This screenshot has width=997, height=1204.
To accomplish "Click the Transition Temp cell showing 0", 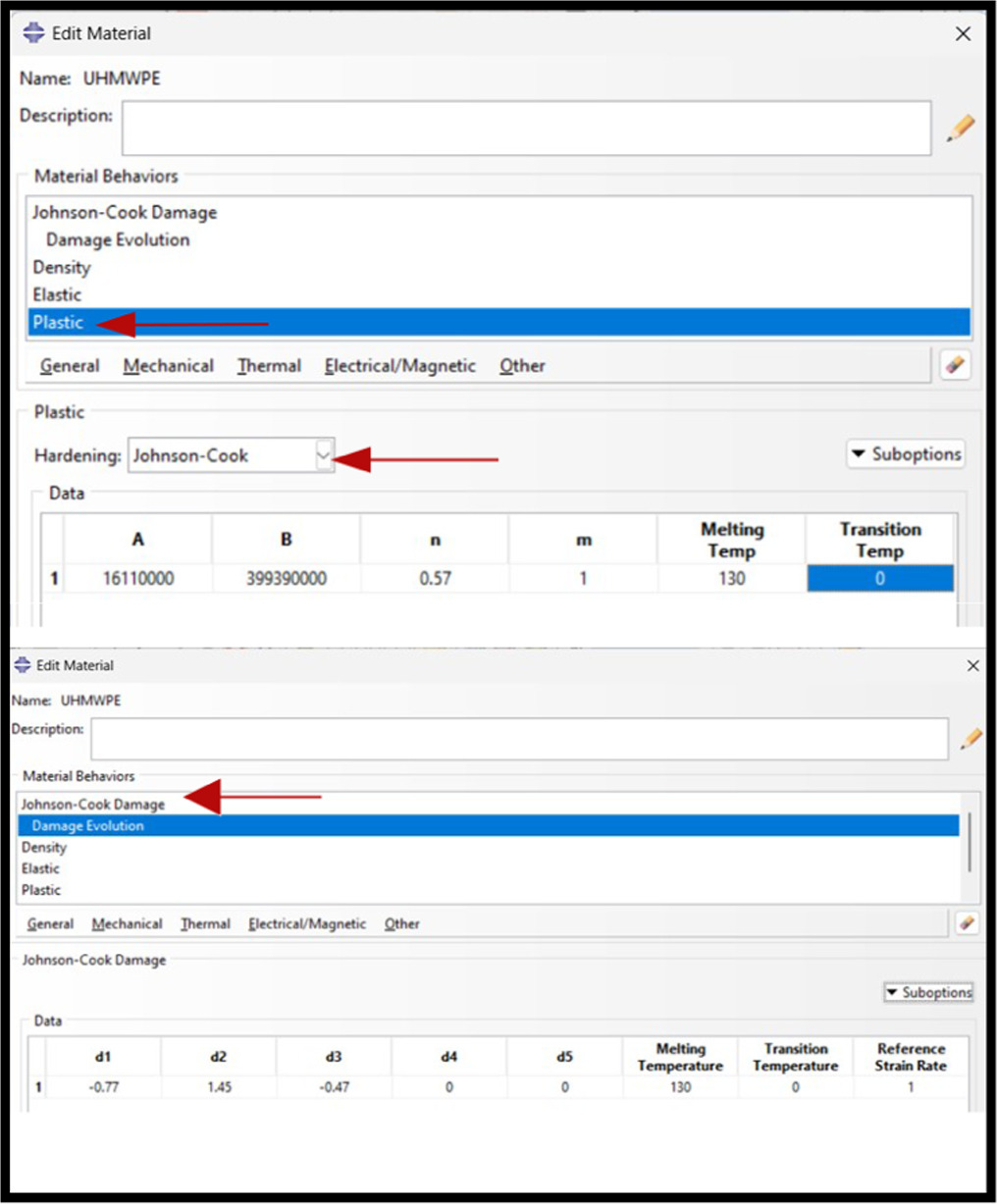I will pos(879,579).
